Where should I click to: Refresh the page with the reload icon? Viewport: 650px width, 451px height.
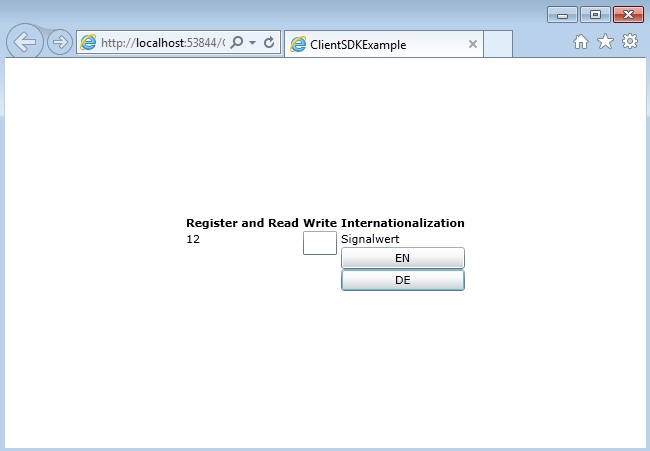coord(269,44)
